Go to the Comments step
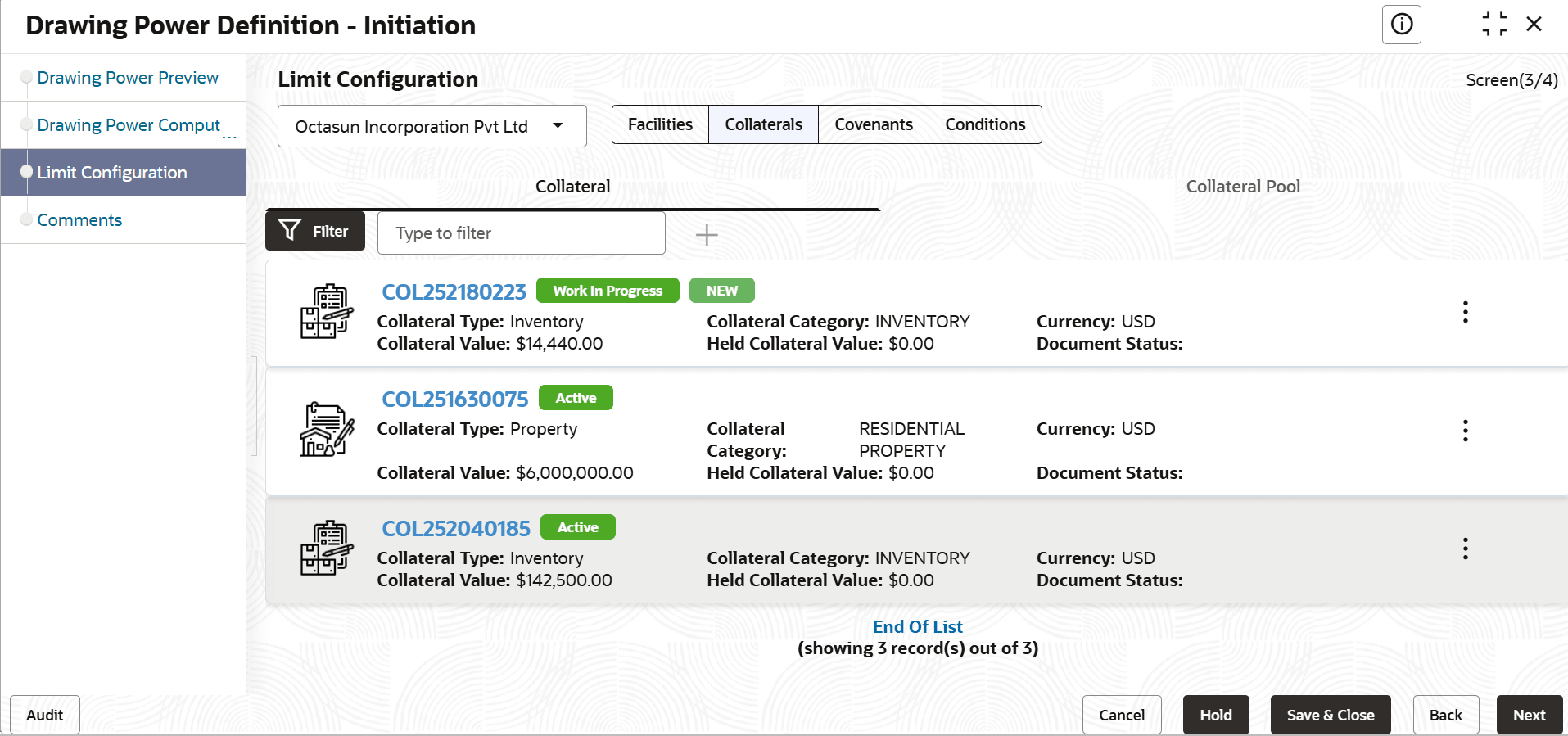The height and width of the screenshot is (736, 1568). (x=79, y=220)
